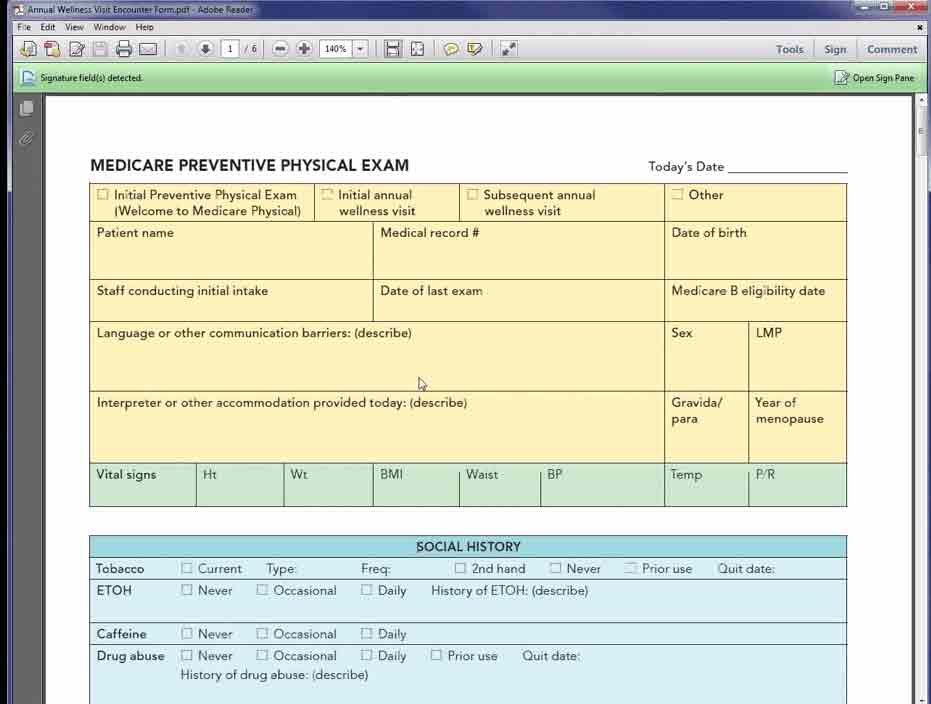Check the Other exam type checkbox
The height and width of the screenshot is (704, 931).
pos(679,195)
